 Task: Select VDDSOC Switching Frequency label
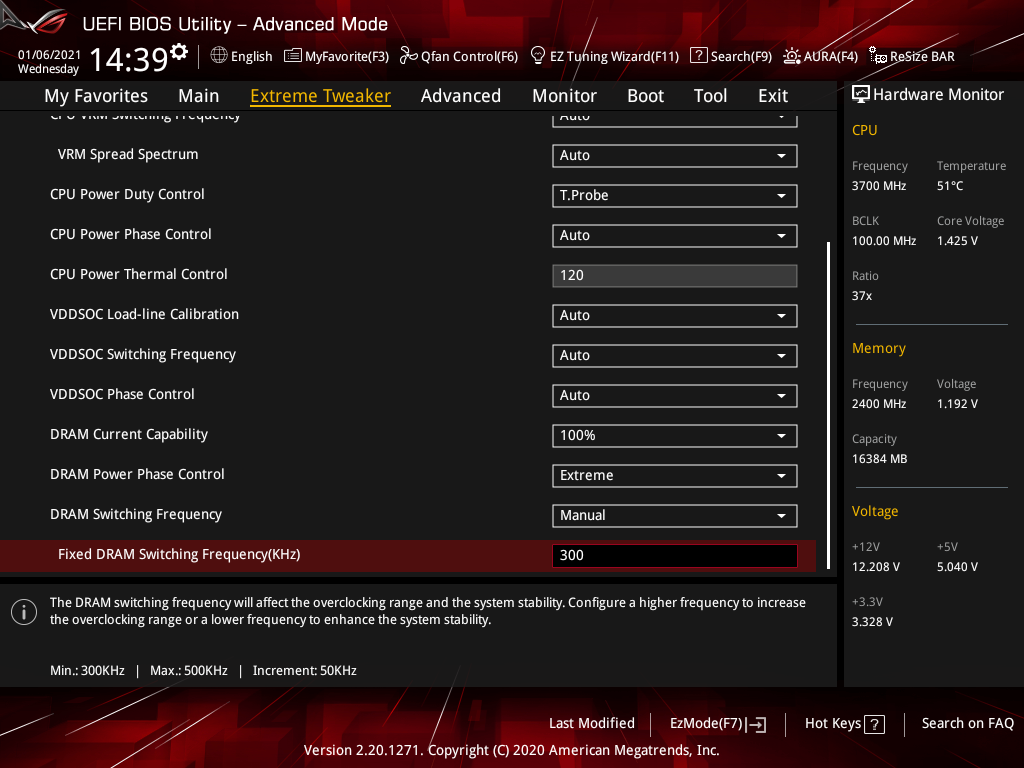click(x=143, y=354)
